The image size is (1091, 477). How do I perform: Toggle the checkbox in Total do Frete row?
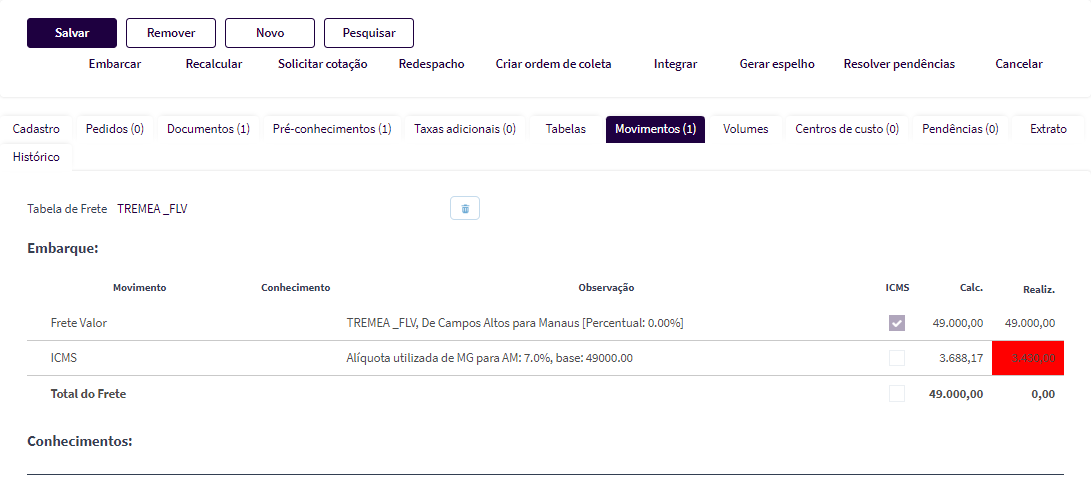(x=897, y=394)
